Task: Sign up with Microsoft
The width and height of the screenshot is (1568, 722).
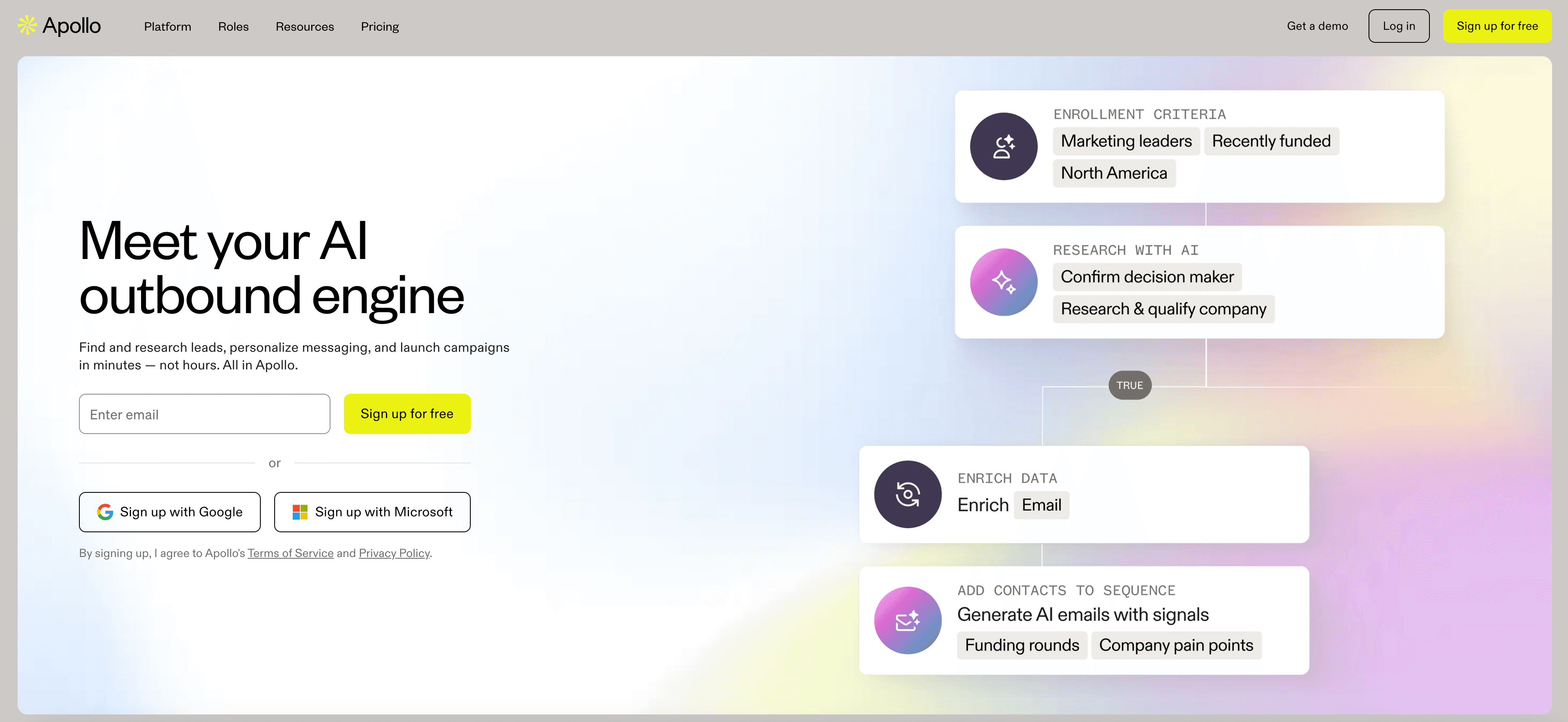Action: pos(372,512)
